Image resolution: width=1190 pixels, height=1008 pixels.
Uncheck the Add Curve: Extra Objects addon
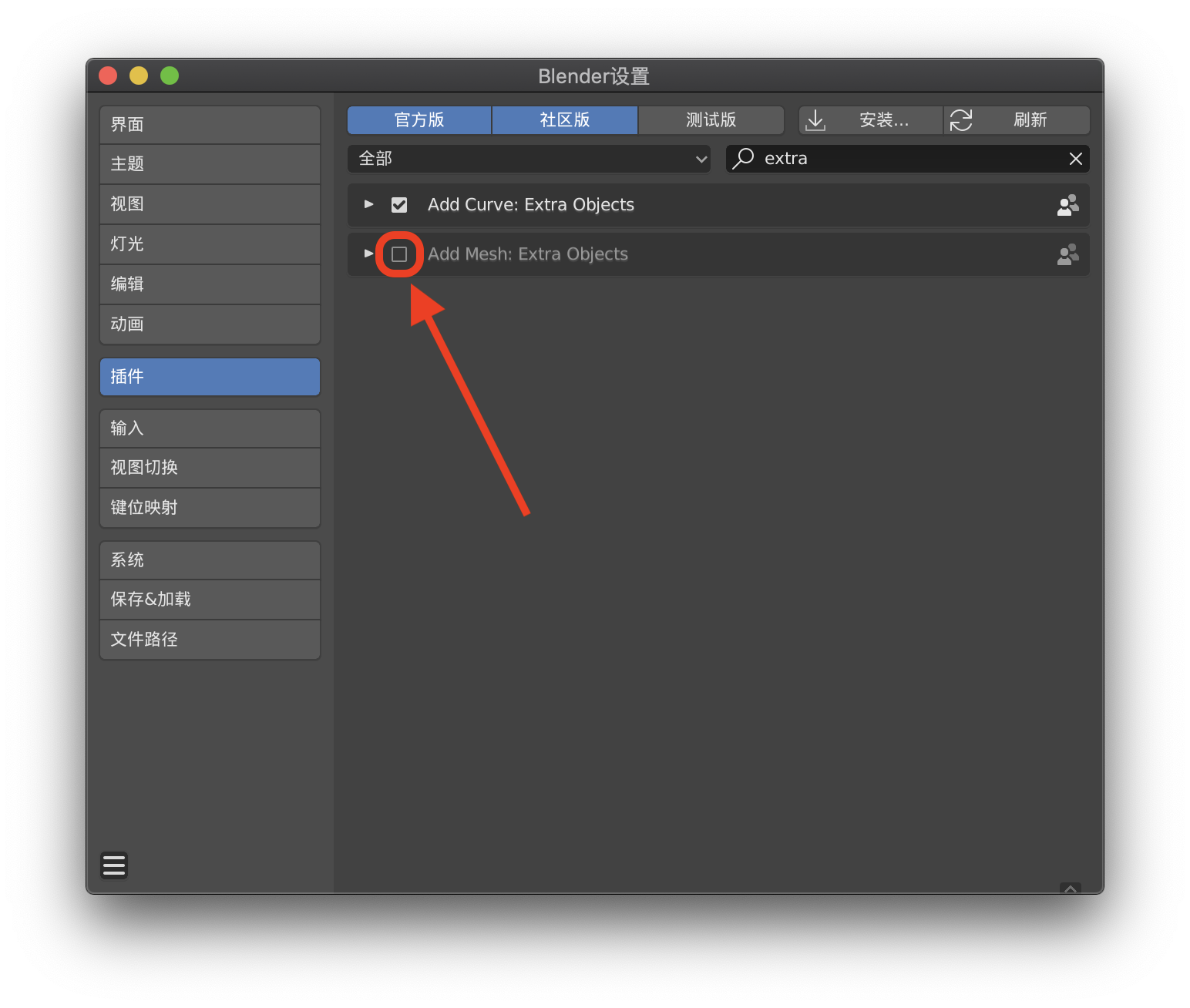tap(399, 205)
